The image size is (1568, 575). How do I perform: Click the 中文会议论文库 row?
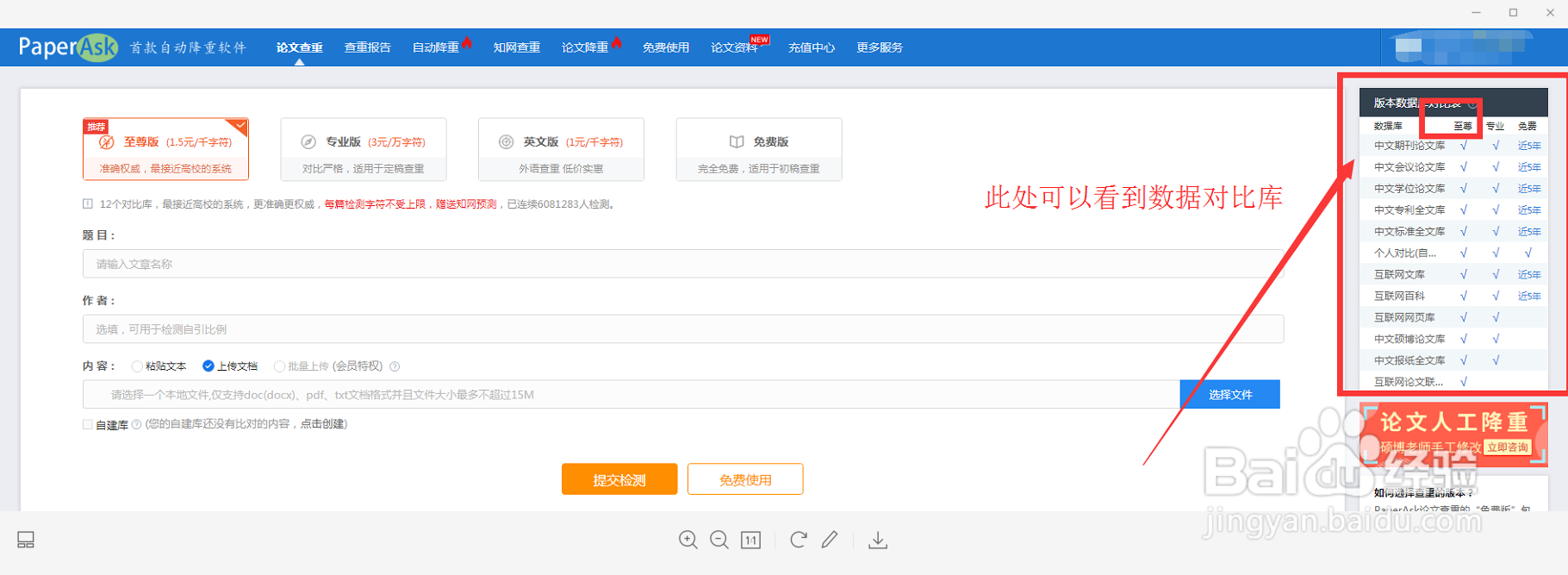[x=1453, y=167]
